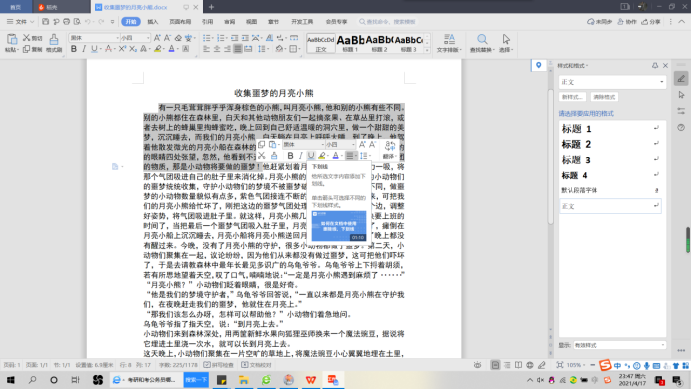Screen dimensions: 692x389
Task: Toggle spell check in status bar
Action: click(218, 365)
